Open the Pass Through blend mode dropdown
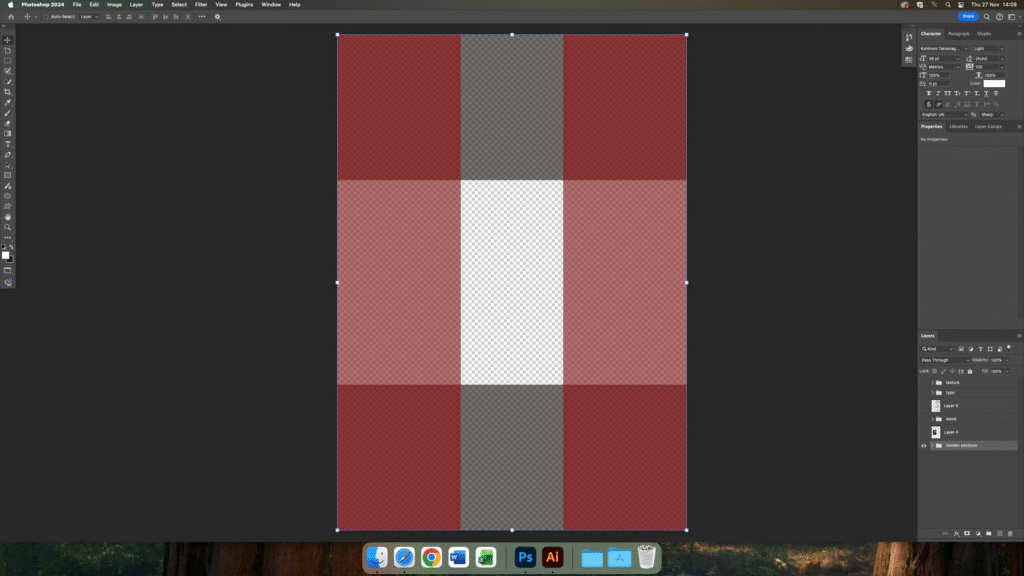The image size is (1024, 576). [x=945, y=360]
